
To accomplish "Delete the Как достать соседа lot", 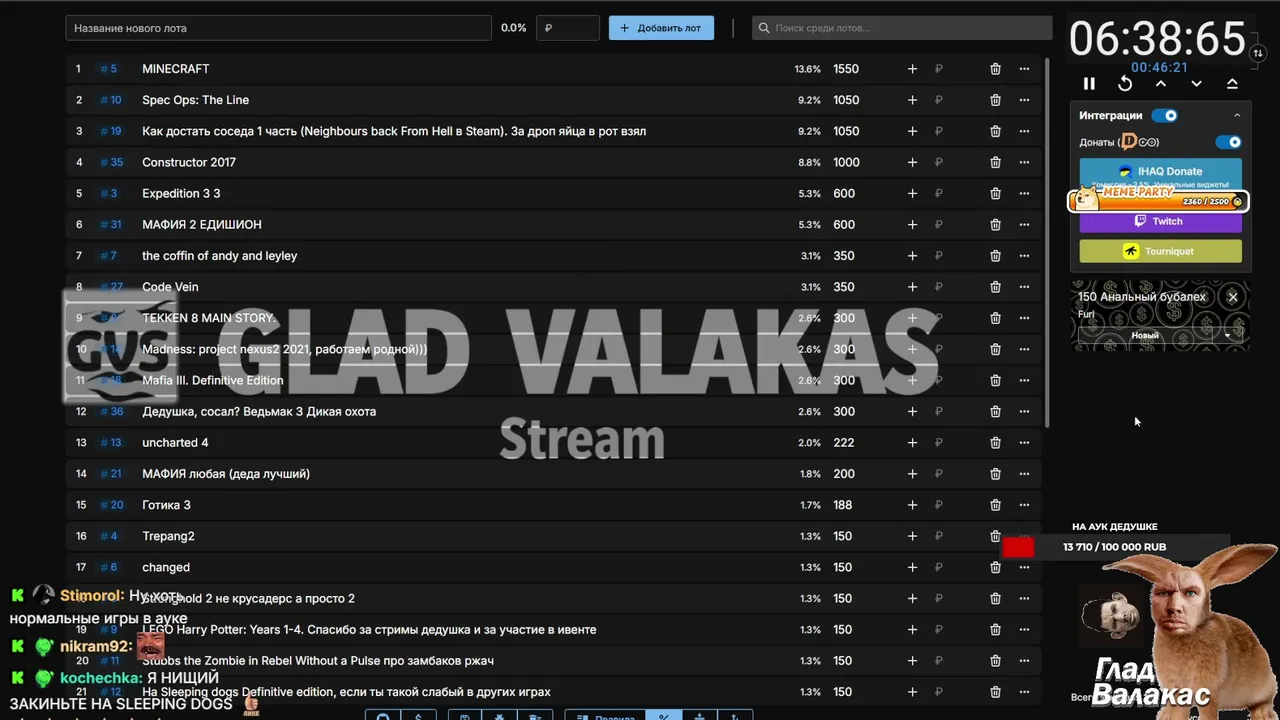I will [995, 131].
